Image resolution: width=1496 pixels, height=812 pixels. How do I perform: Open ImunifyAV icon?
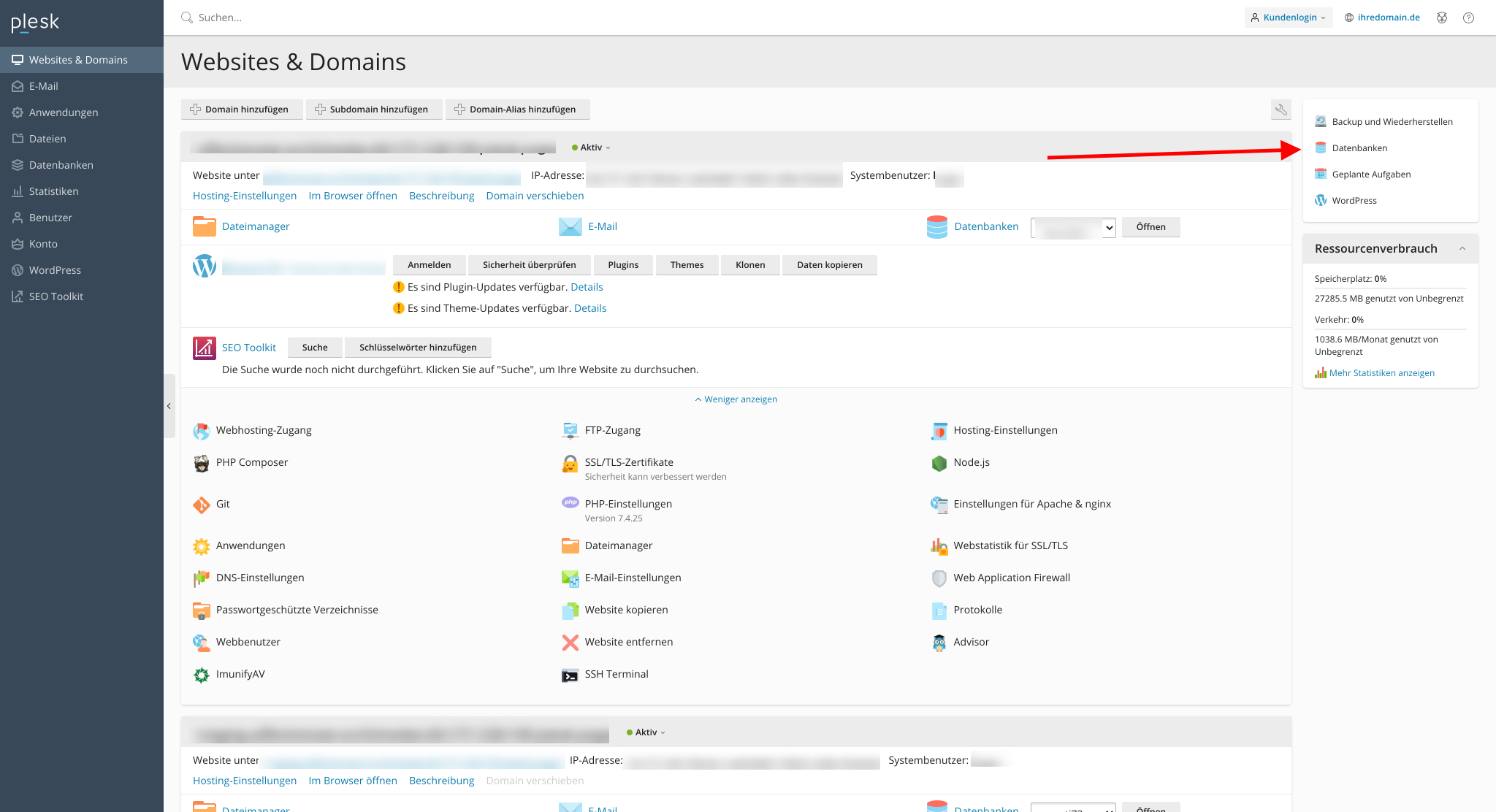[x=202, y=675]
